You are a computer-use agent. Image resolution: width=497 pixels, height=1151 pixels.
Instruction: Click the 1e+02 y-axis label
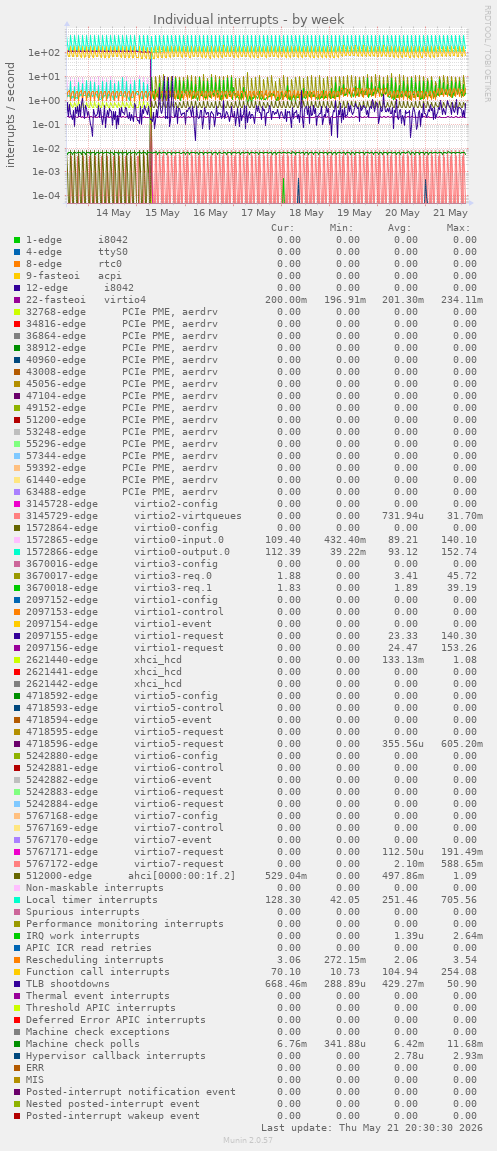pos(44,53)
